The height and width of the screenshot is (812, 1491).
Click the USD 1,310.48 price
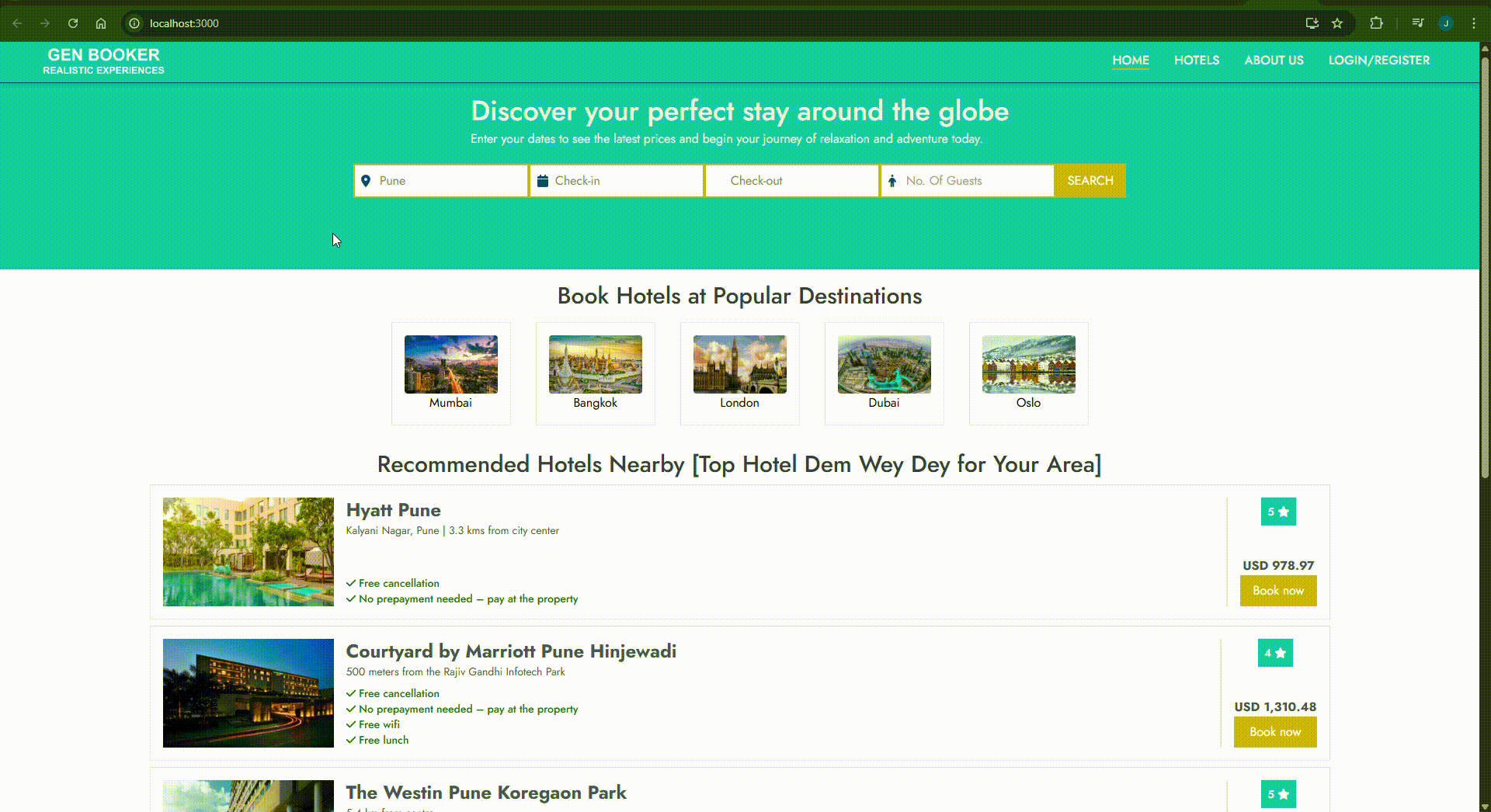pyautogui.click(x=1275, y=707)
